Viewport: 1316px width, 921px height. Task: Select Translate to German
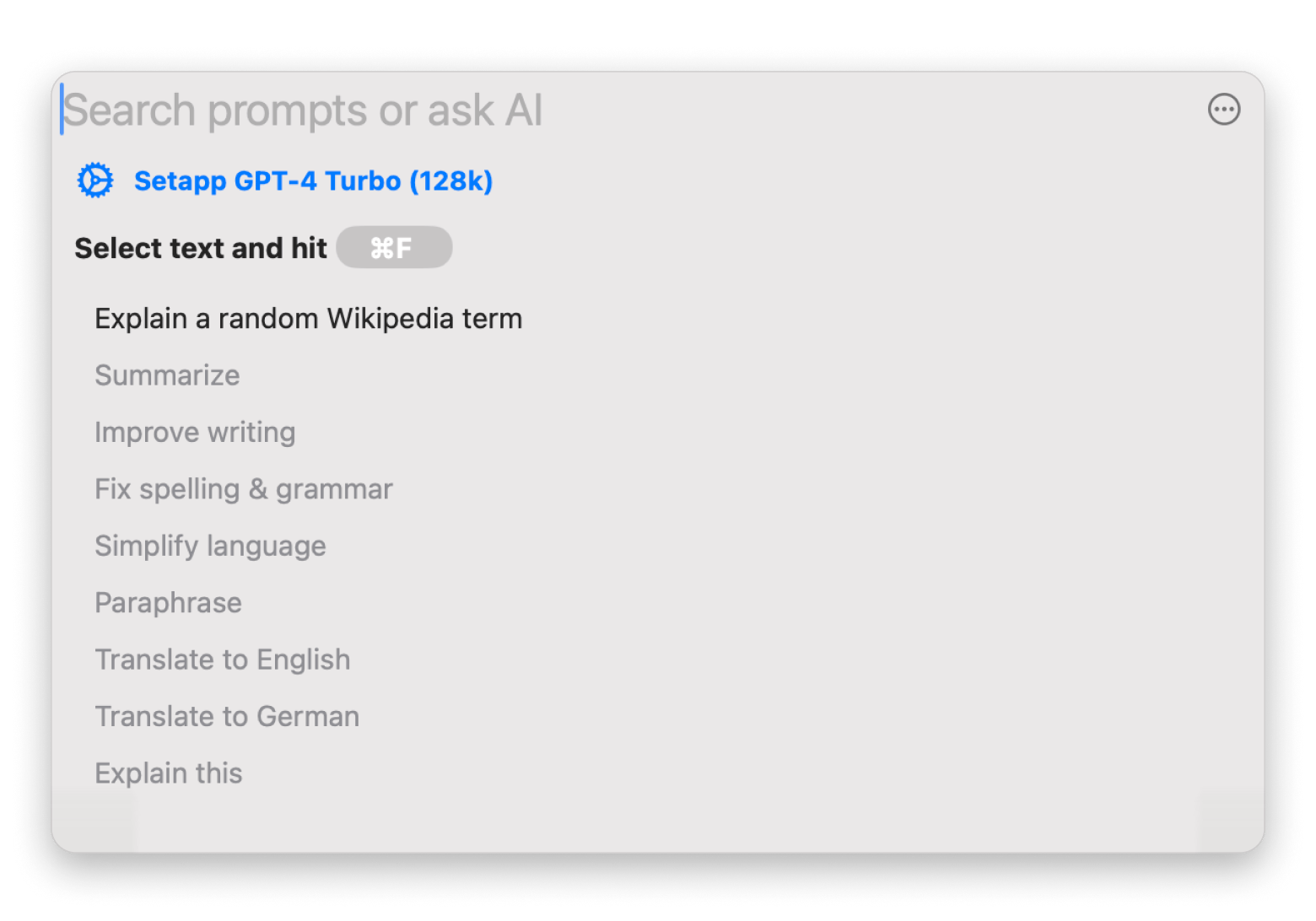(227, 717)
